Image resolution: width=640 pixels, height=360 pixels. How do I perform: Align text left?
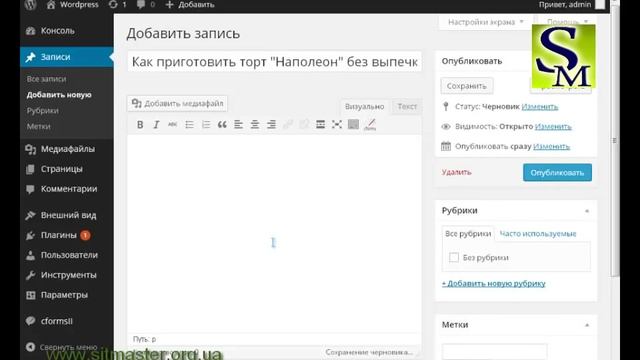coord(238,124)
